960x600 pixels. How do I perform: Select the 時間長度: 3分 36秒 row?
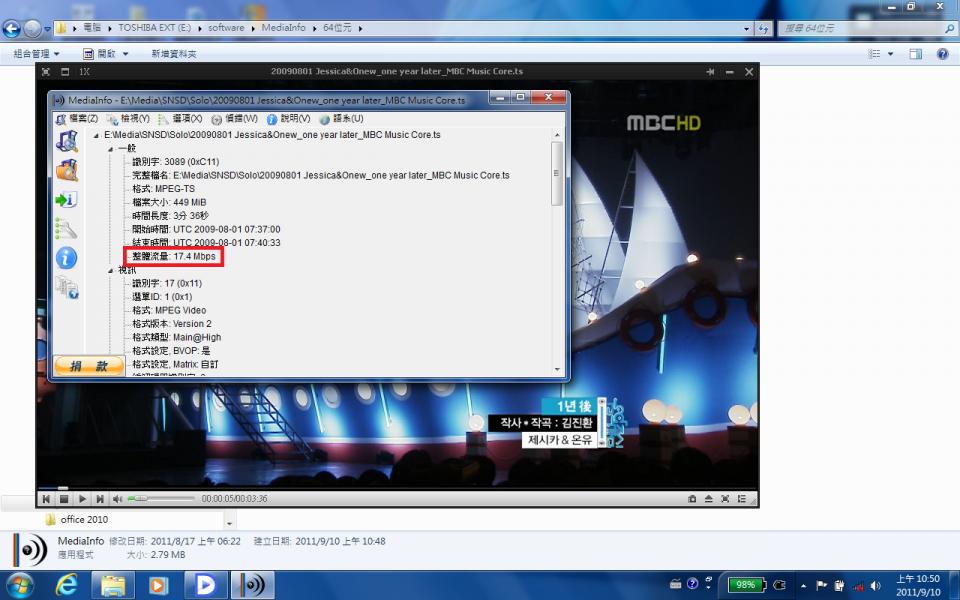(170, 216)
